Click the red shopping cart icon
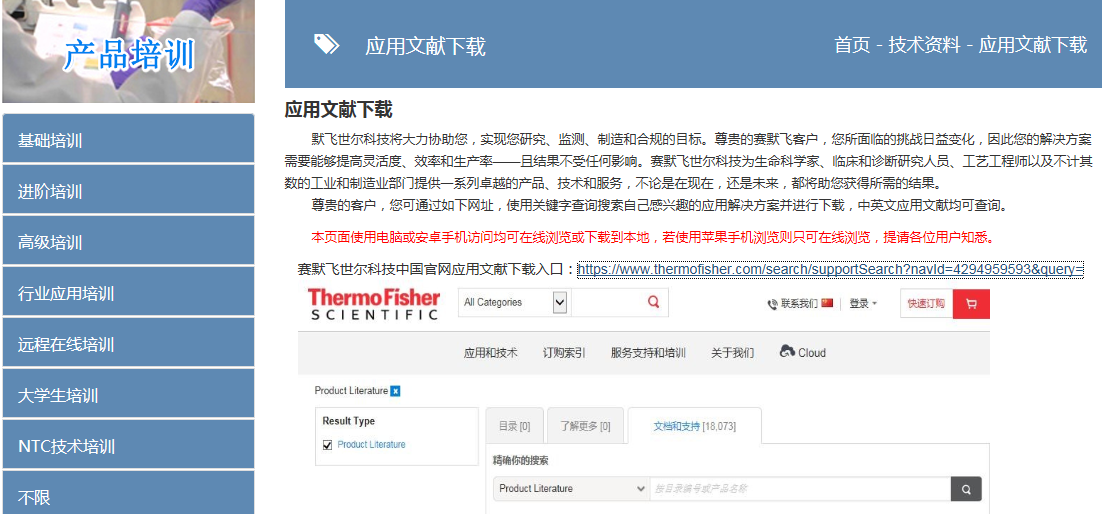The image size is (1104, 514). pyautogui.click(x=972, y=304)
